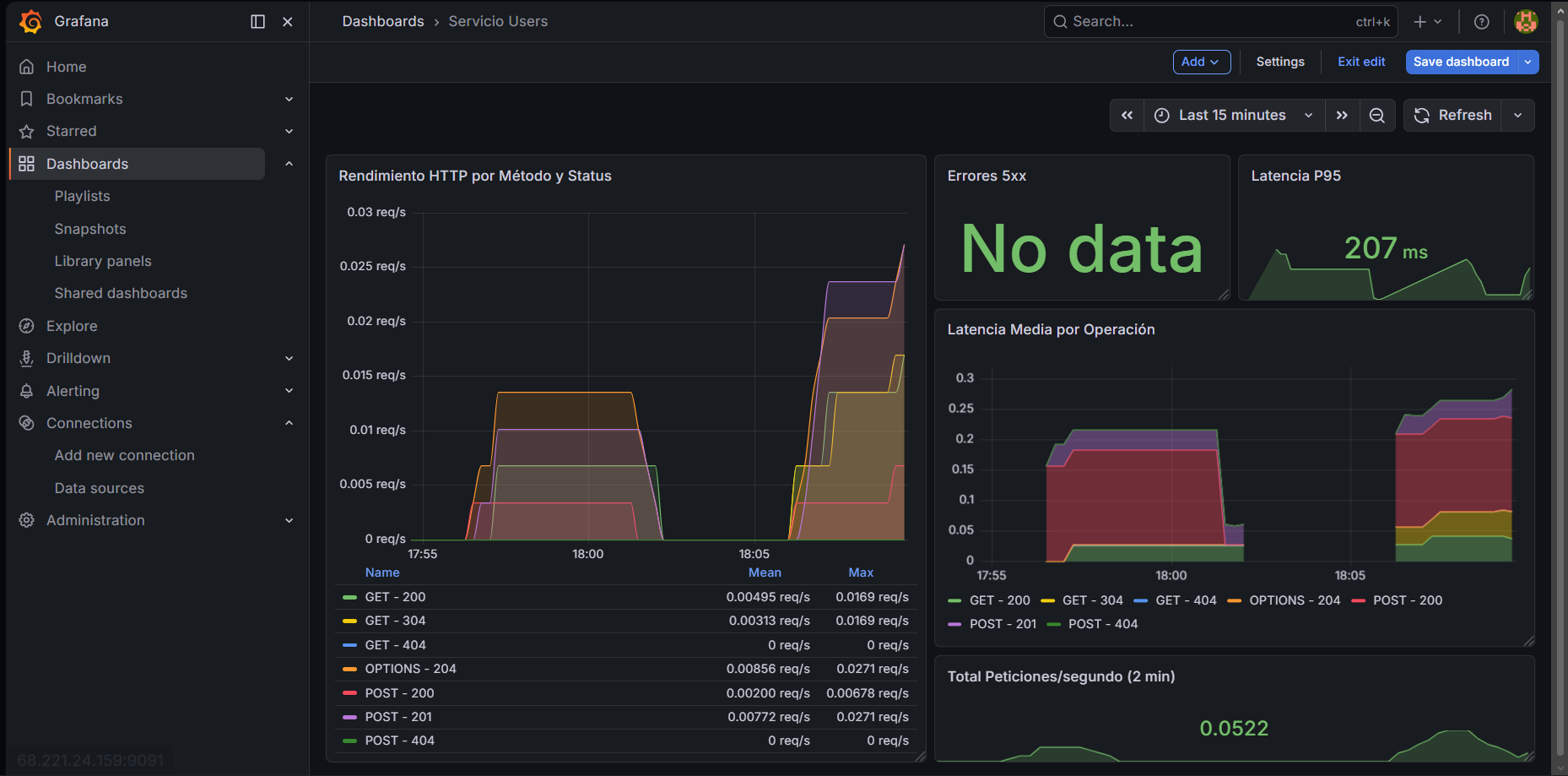Collapse the Connections section
Viewport: 1568px width, 776px height.
(289, 423)
